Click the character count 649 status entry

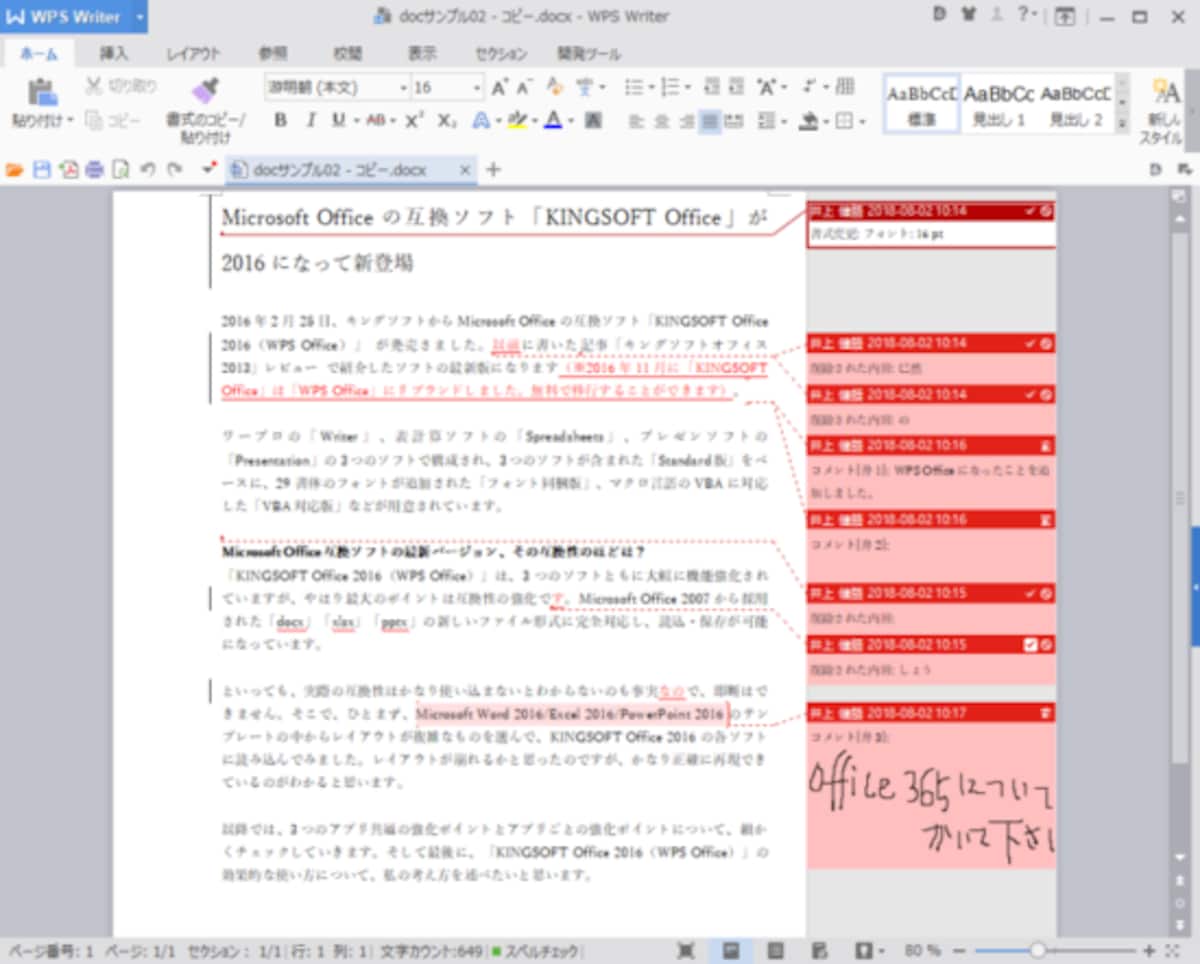431,950
